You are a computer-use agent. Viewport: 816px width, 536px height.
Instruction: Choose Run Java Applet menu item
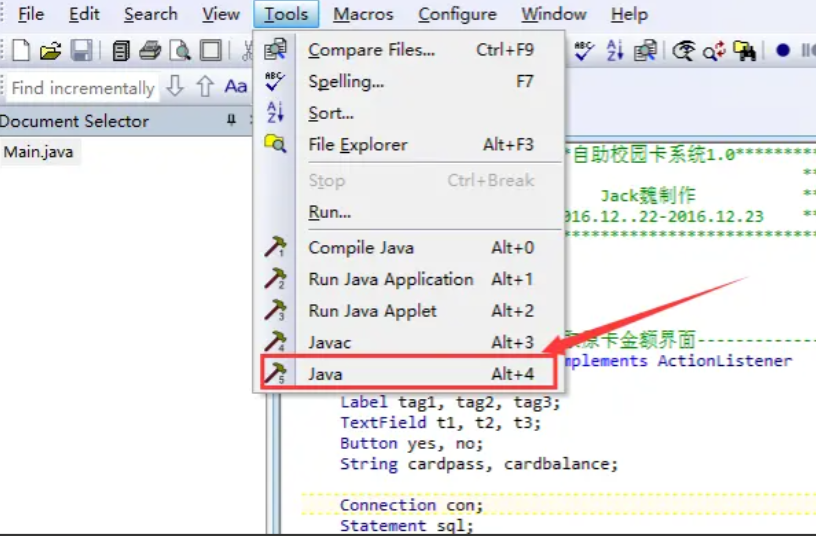coord(408,311)
